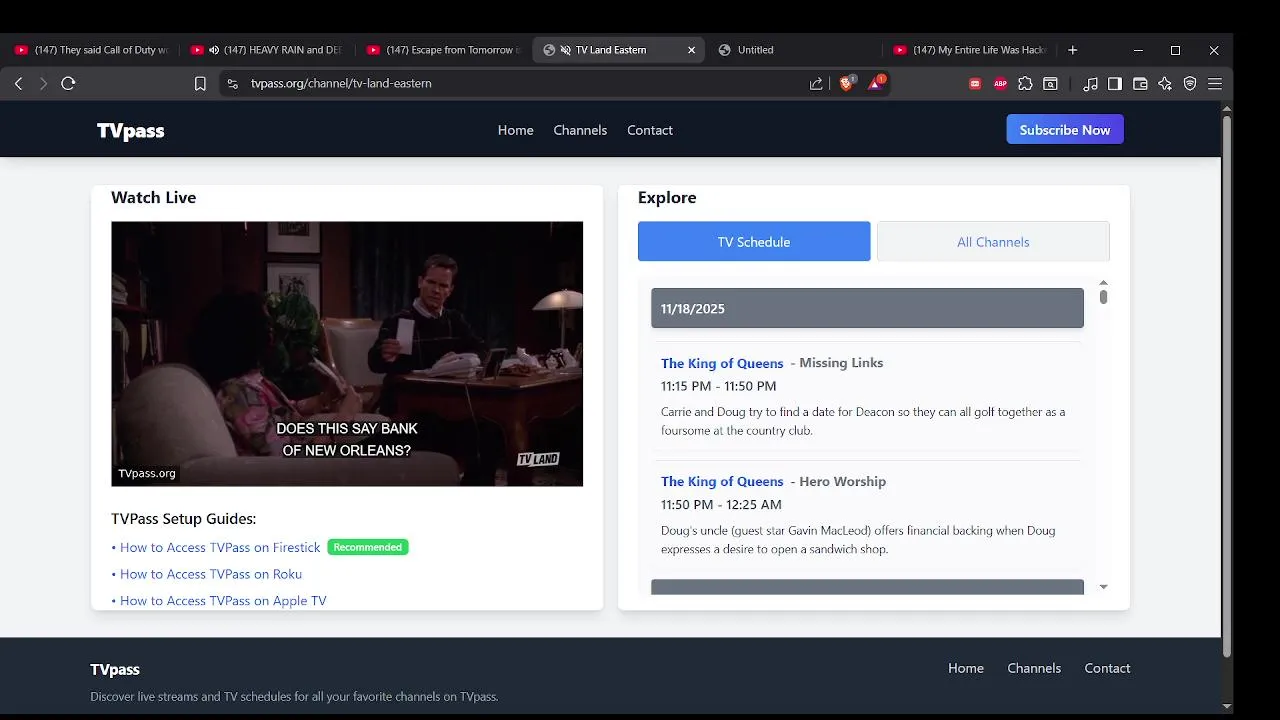Click the TVpass logo in header
Screen dimensions: 1280x720
coord(130,131)
